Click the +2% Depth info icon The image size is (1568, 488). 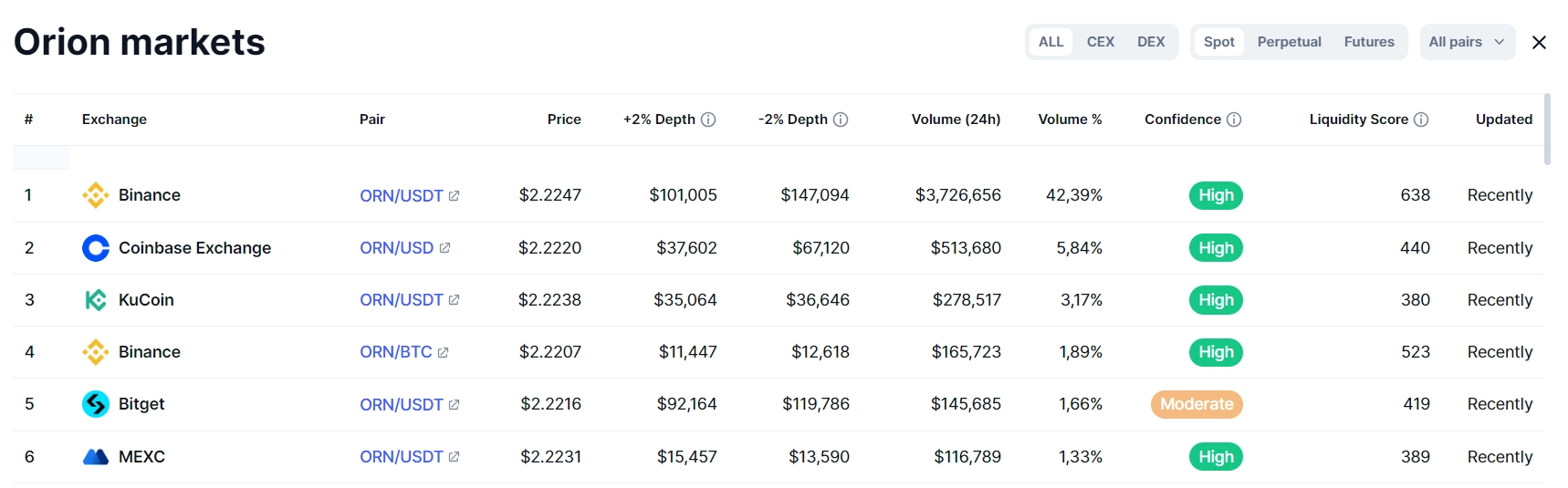coord(708,119)
